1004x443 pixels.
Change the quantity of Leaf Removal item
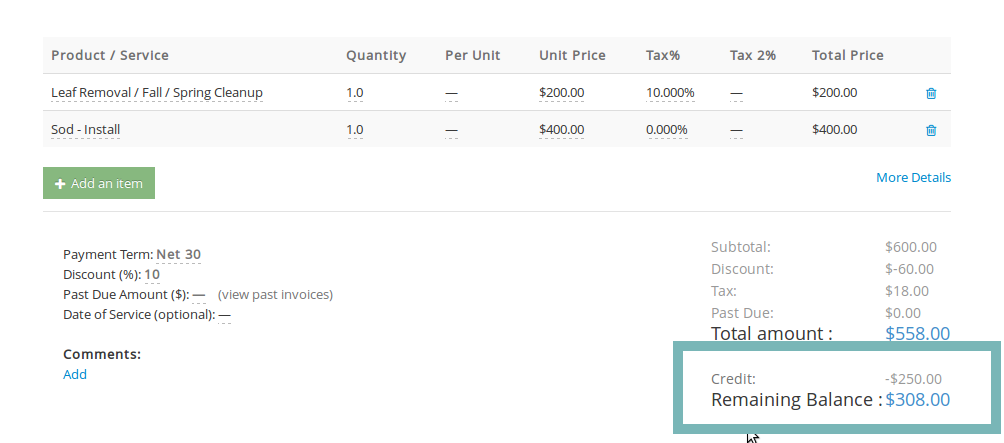tap(355, 93)
